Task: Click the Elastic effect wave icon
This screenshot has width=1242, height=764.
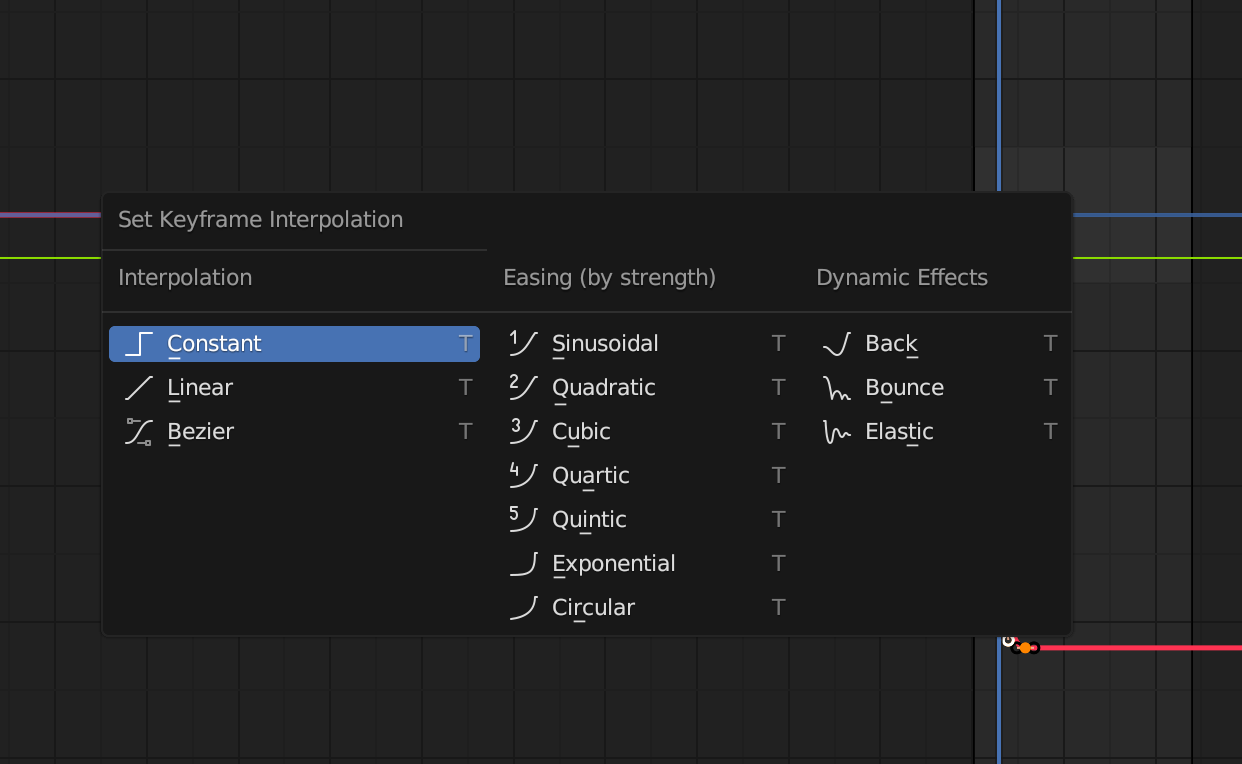Action: 837,432
